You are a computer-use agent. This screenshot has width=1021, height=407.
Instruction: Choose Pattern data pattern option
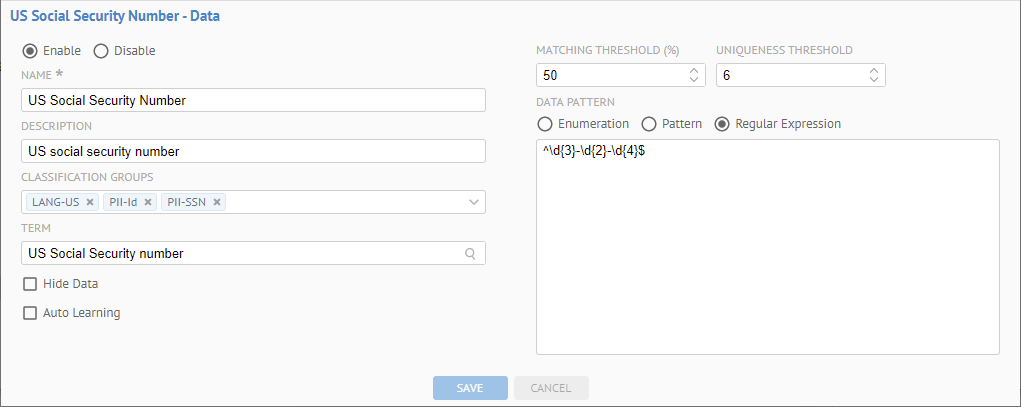(649, 124)
